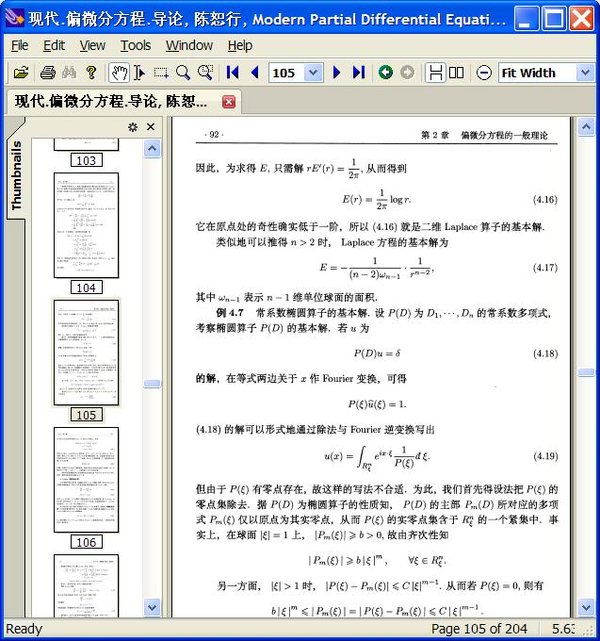600x641 pixels.
Task: Click the green Back navigation button
Action: click(x=385, y=73)
